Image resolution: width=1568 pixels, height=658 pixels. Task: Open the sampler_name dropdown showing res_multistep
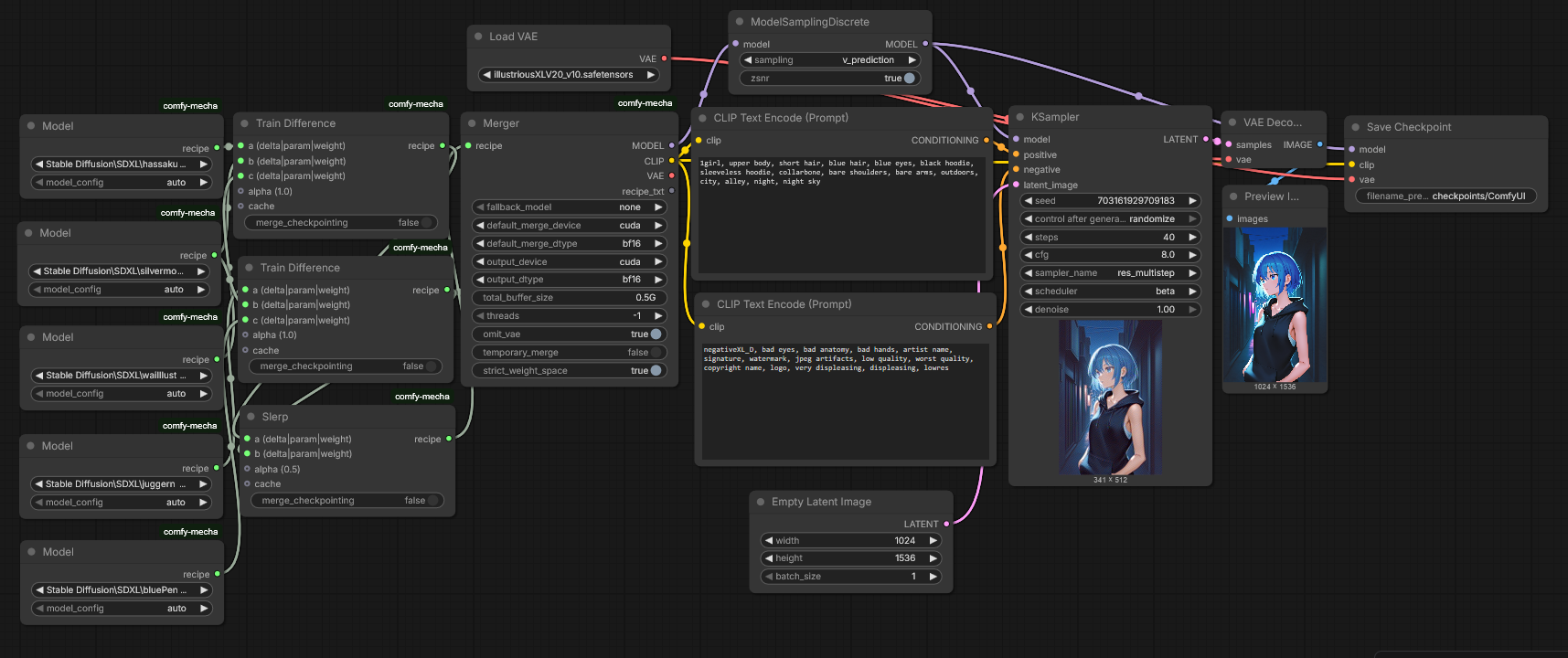[x=1110, y=273]
